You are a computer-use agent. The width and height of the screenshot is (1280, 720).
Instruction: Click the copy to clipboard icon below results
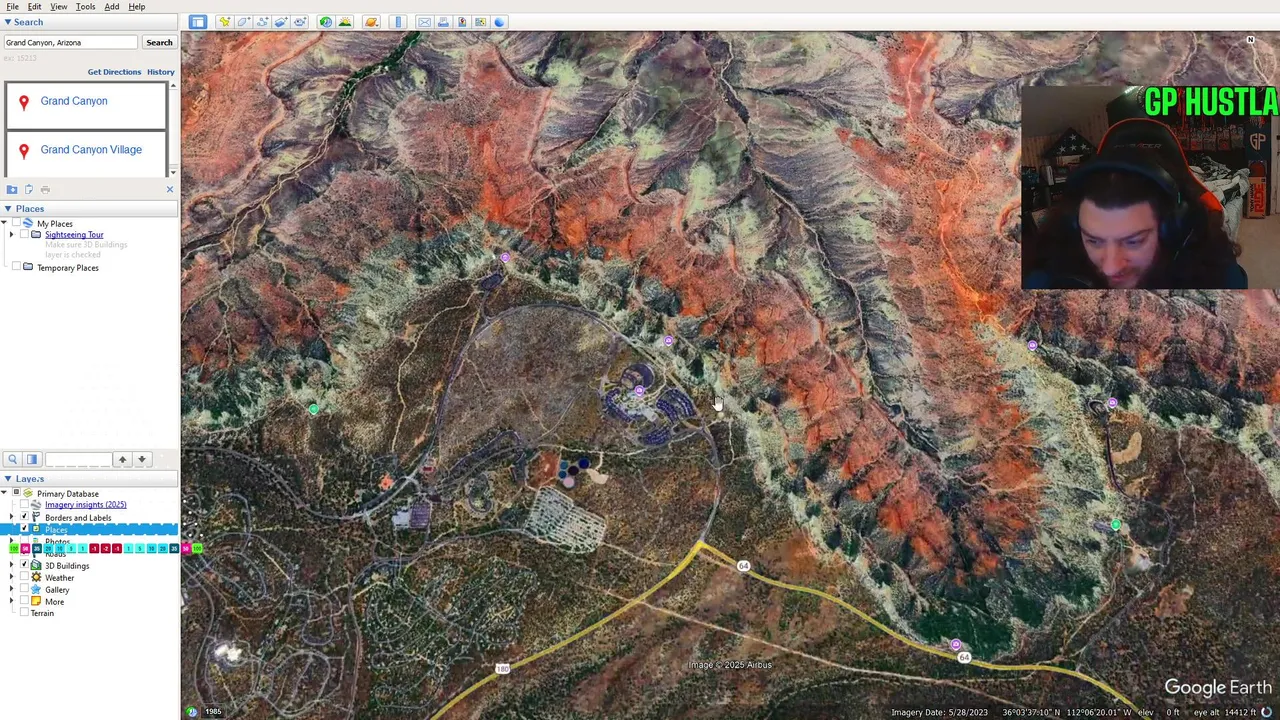tap(29, 189)
